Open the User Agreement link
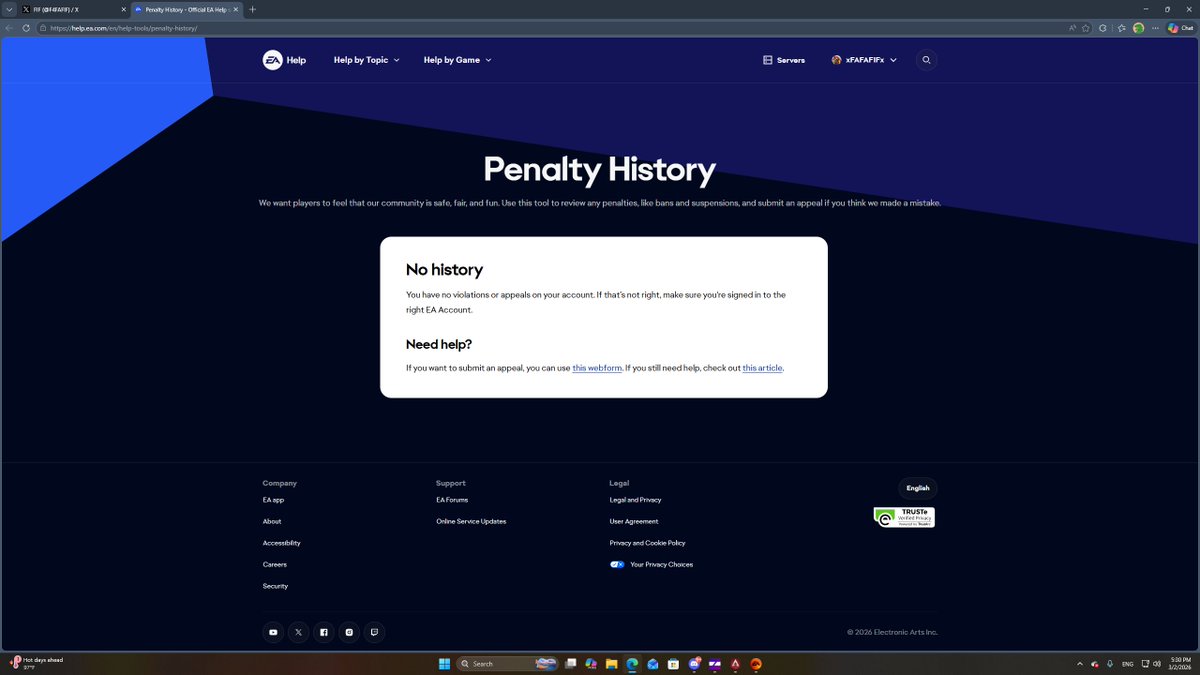This screenshot has height=675, width=1200. tap(634, 521)
